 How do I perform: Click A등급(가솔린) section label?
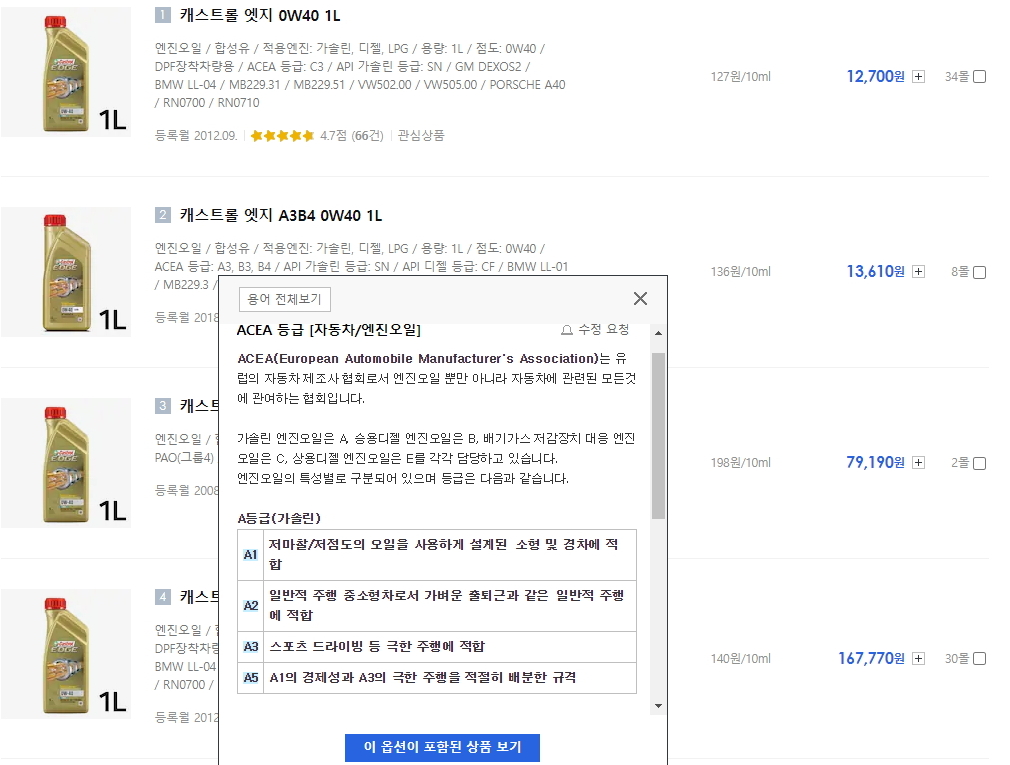[x=278, y=518]
